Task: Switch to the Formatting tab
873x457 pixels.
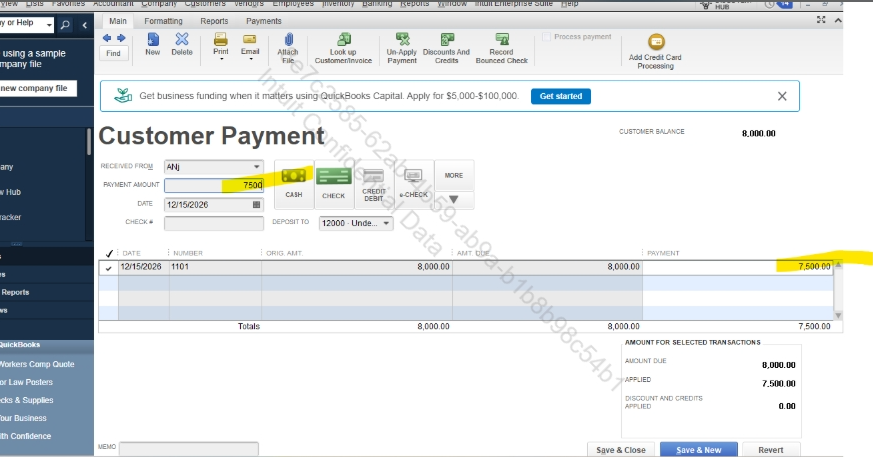Action: [163, 21]
